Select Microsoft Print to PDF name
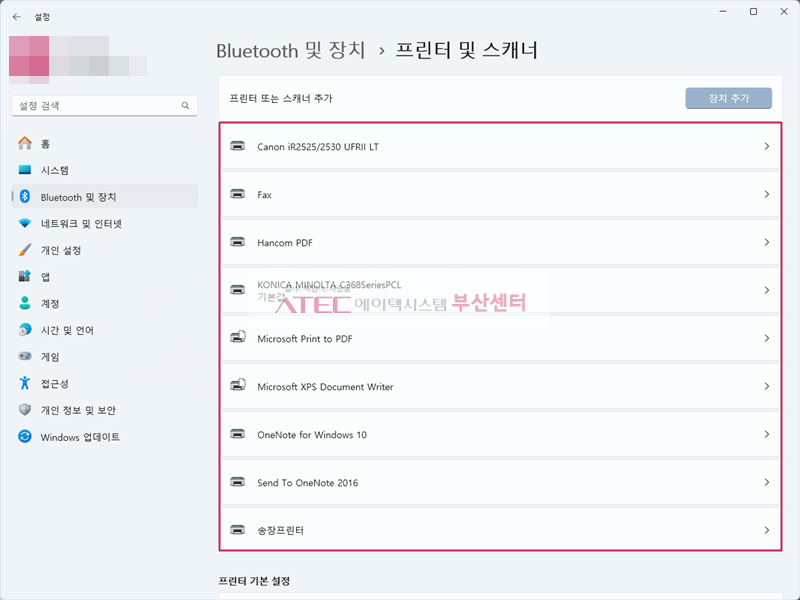This screenshot has height=600, width=800. pos(305,339)
